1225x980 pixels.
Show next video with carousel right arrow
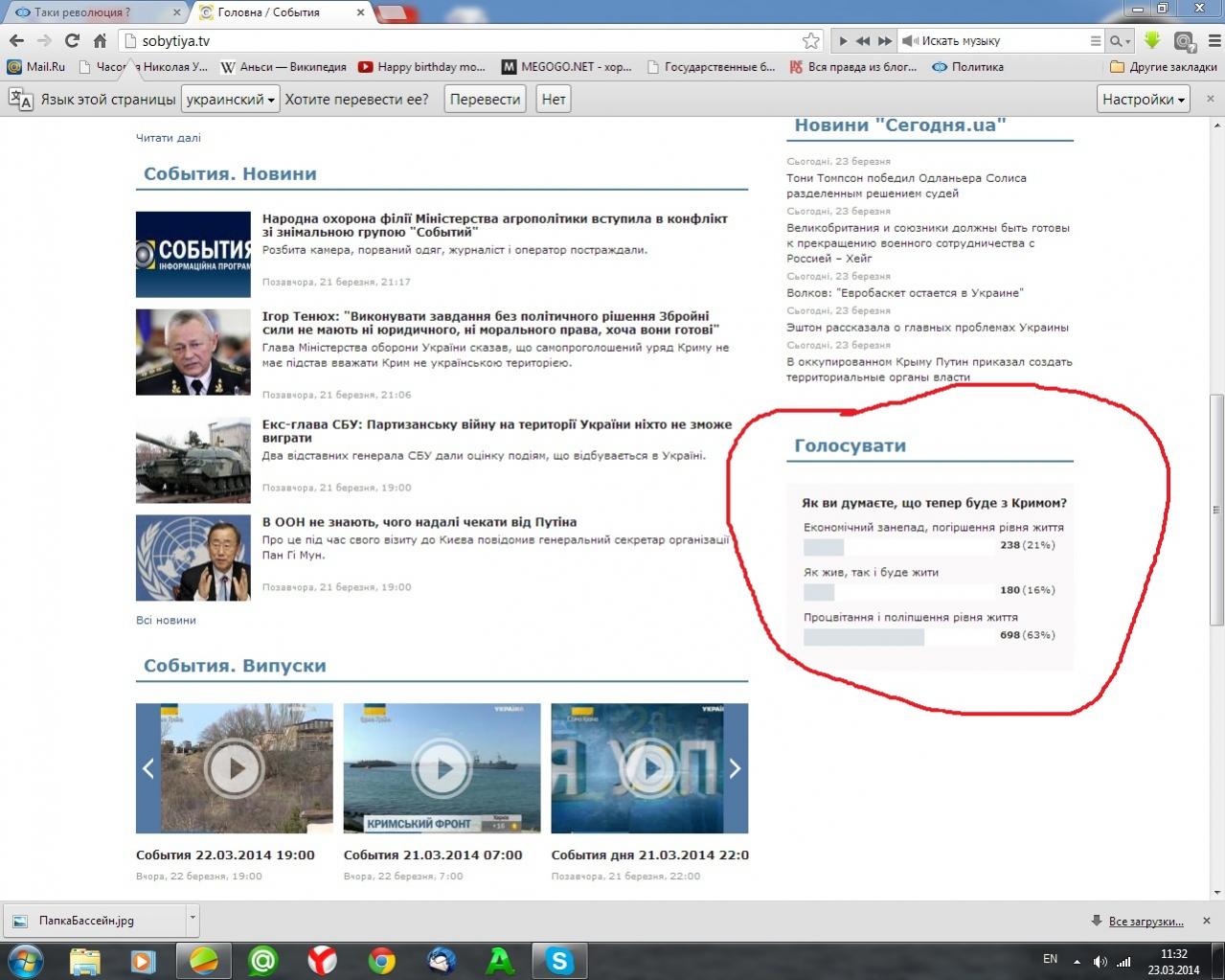(735, 768)
